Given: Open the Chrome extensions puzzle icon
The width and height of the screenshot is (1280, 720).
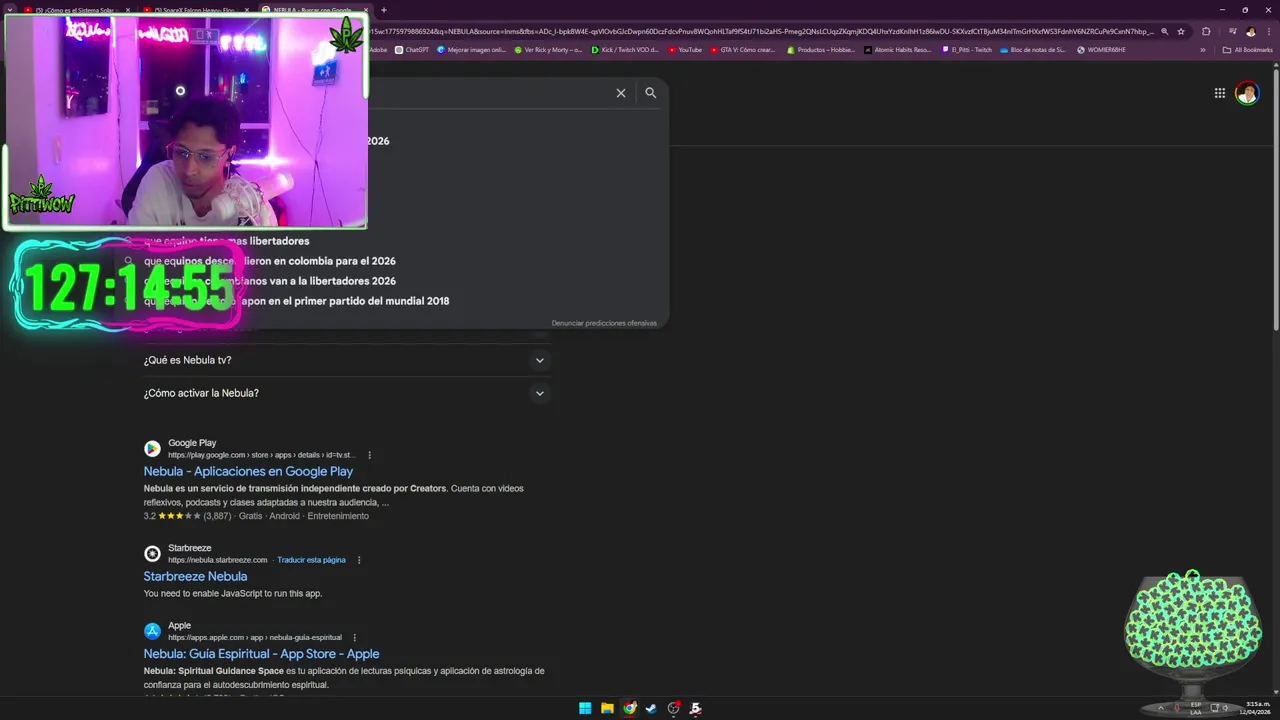Looking at the screenshot, I should (x=1206, y=31).
